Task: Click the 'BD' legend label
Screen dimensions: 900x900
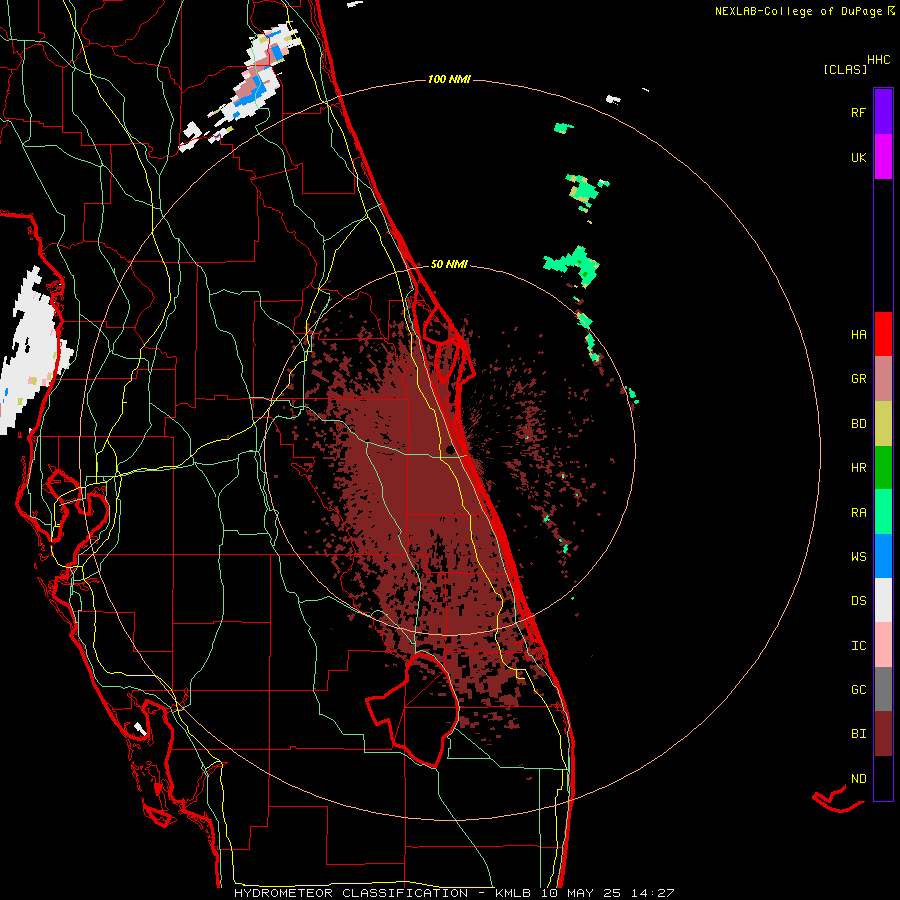Action: click(858, 424)
